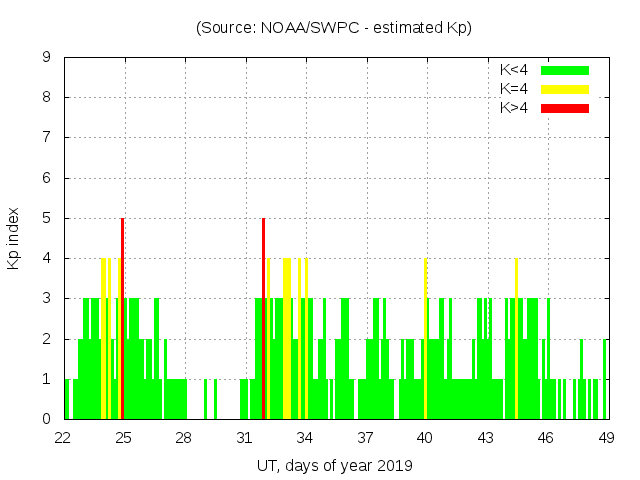This screenshot has height=480, width=640.
Task: Click the red K>4 legend swatch
Action: tap(565, 108)
